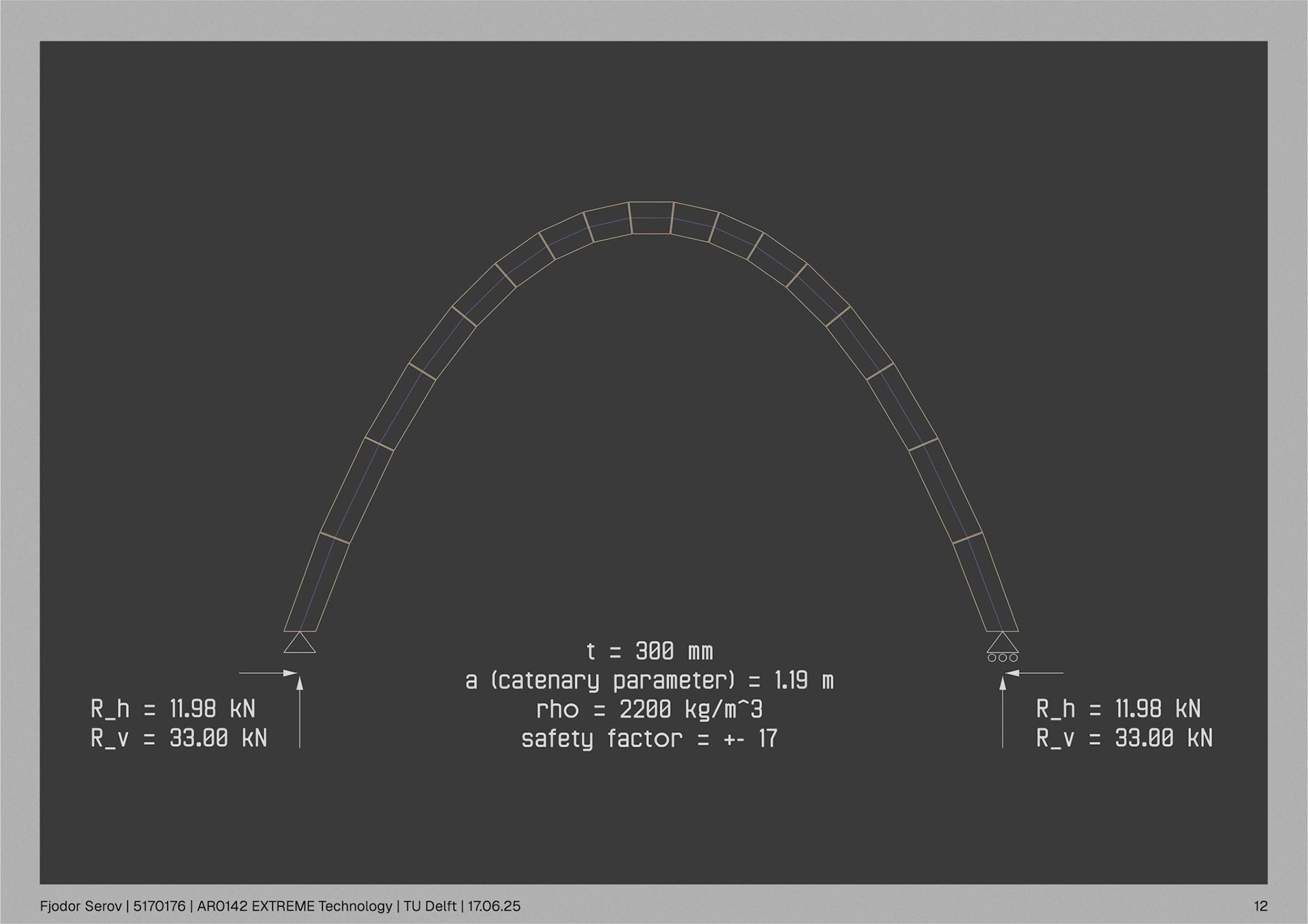
Task: Click the left 'R_v = 33.00 kN' label
Action: tap(178, 738)
